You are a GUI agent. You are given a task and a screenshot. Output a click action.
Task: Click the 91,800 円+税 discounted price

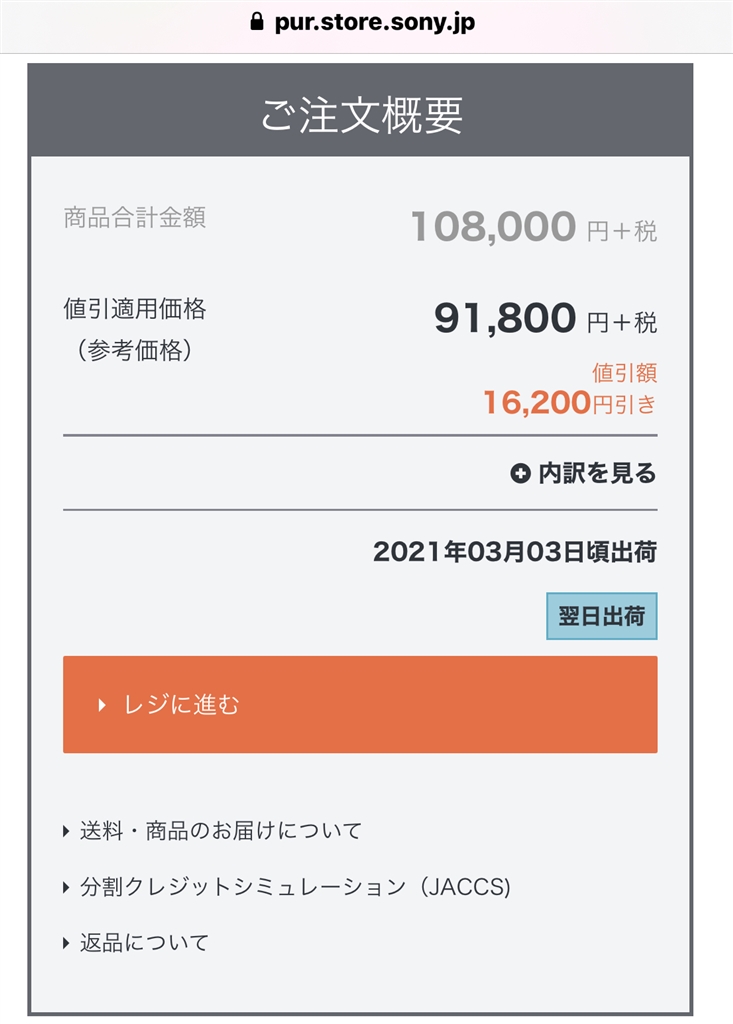click(x=545, y=319)
